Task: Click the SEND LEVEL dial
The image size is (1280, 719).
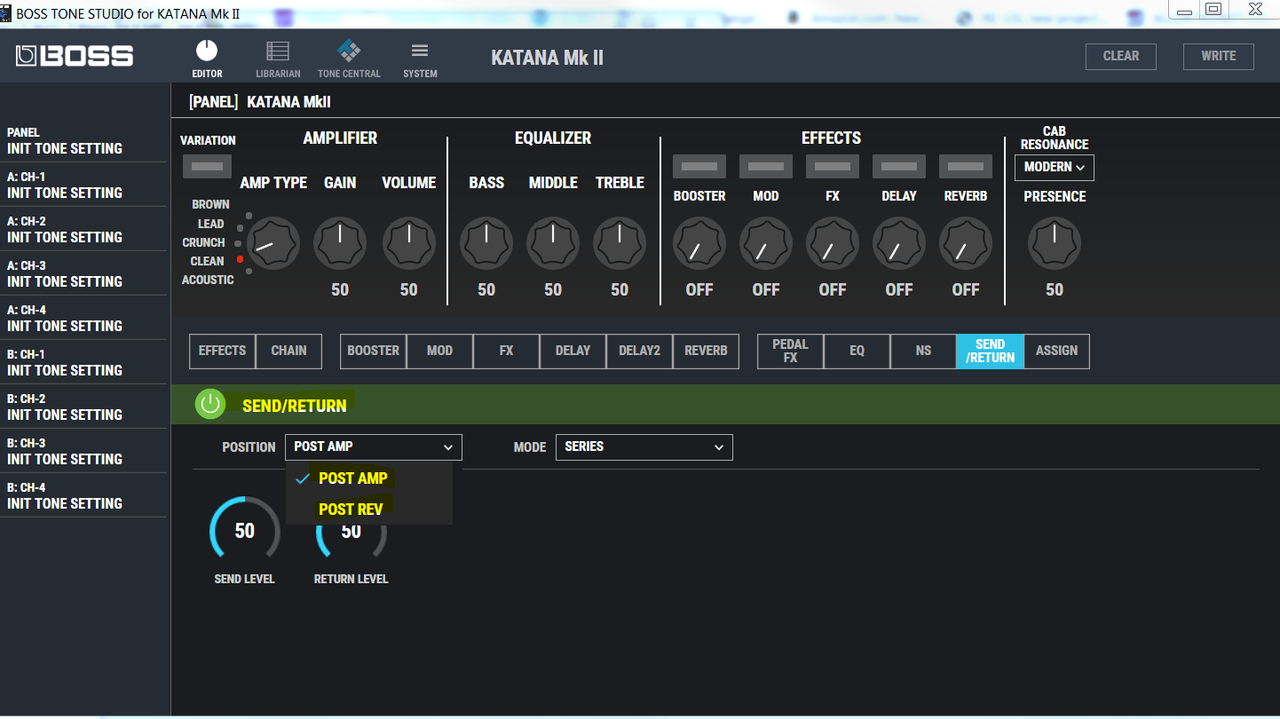Action: coord(245,531)
